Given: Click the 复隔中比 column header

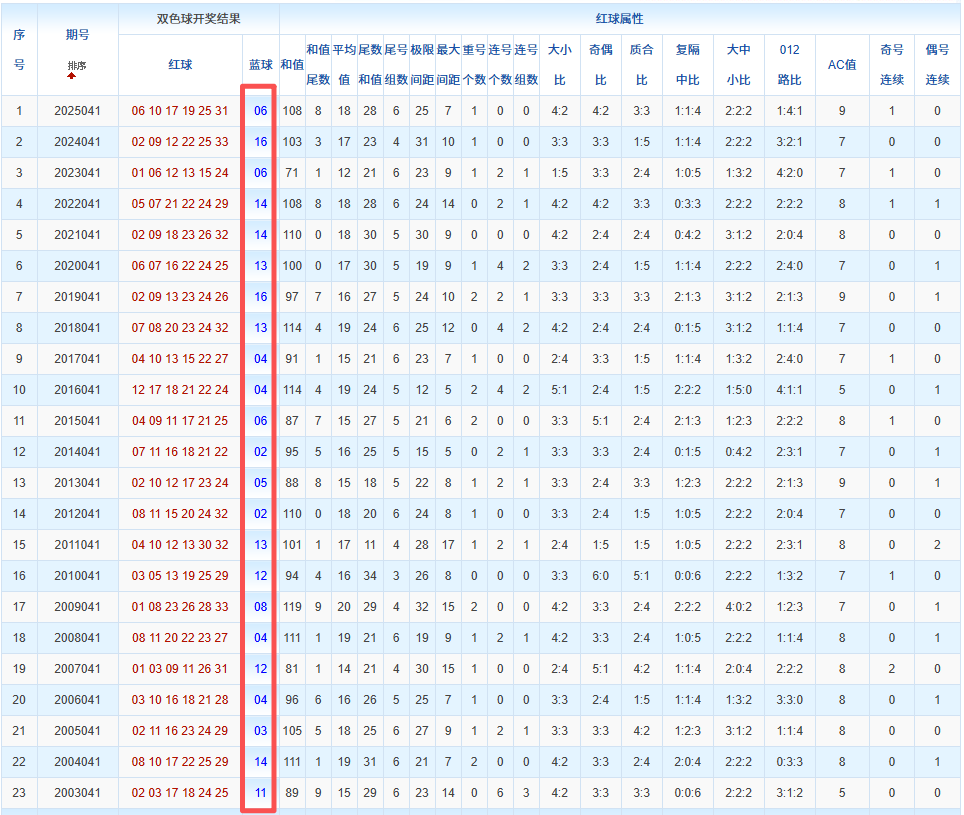Looking at the screenshot, I should pos(687,65).
